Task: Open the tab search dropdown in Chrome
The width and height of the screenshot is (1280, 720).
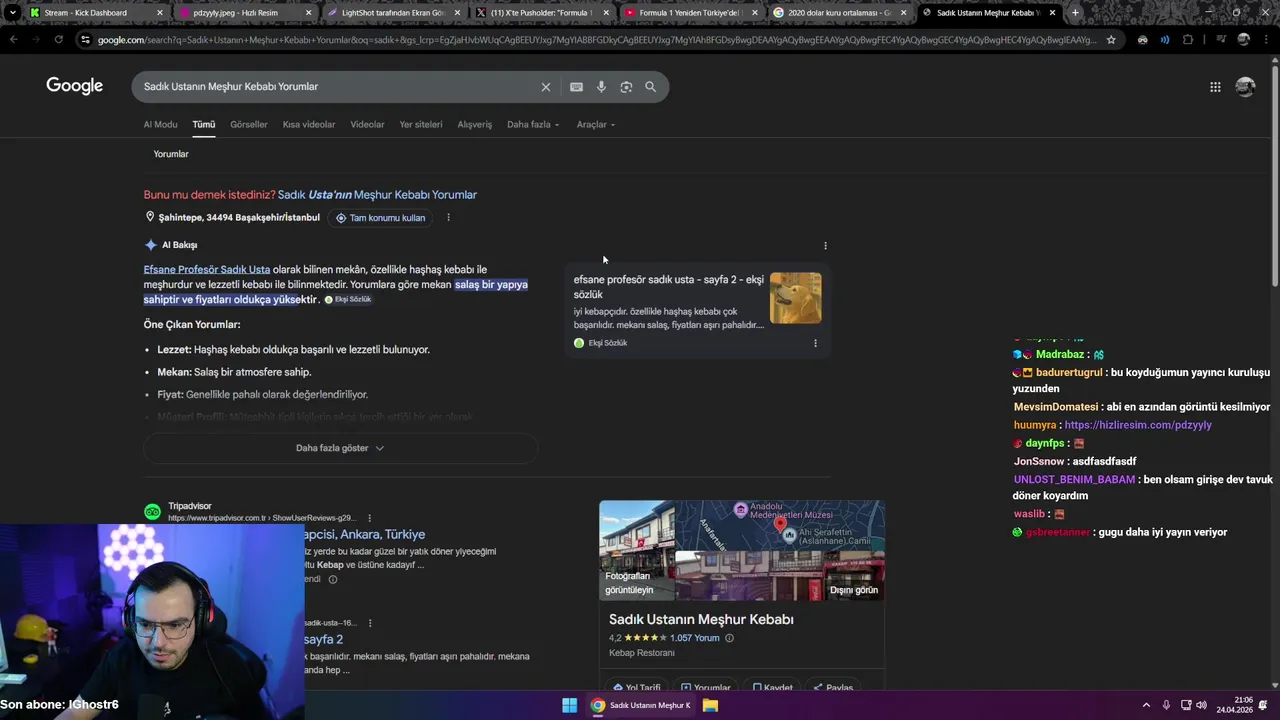Action: point(12,13)
